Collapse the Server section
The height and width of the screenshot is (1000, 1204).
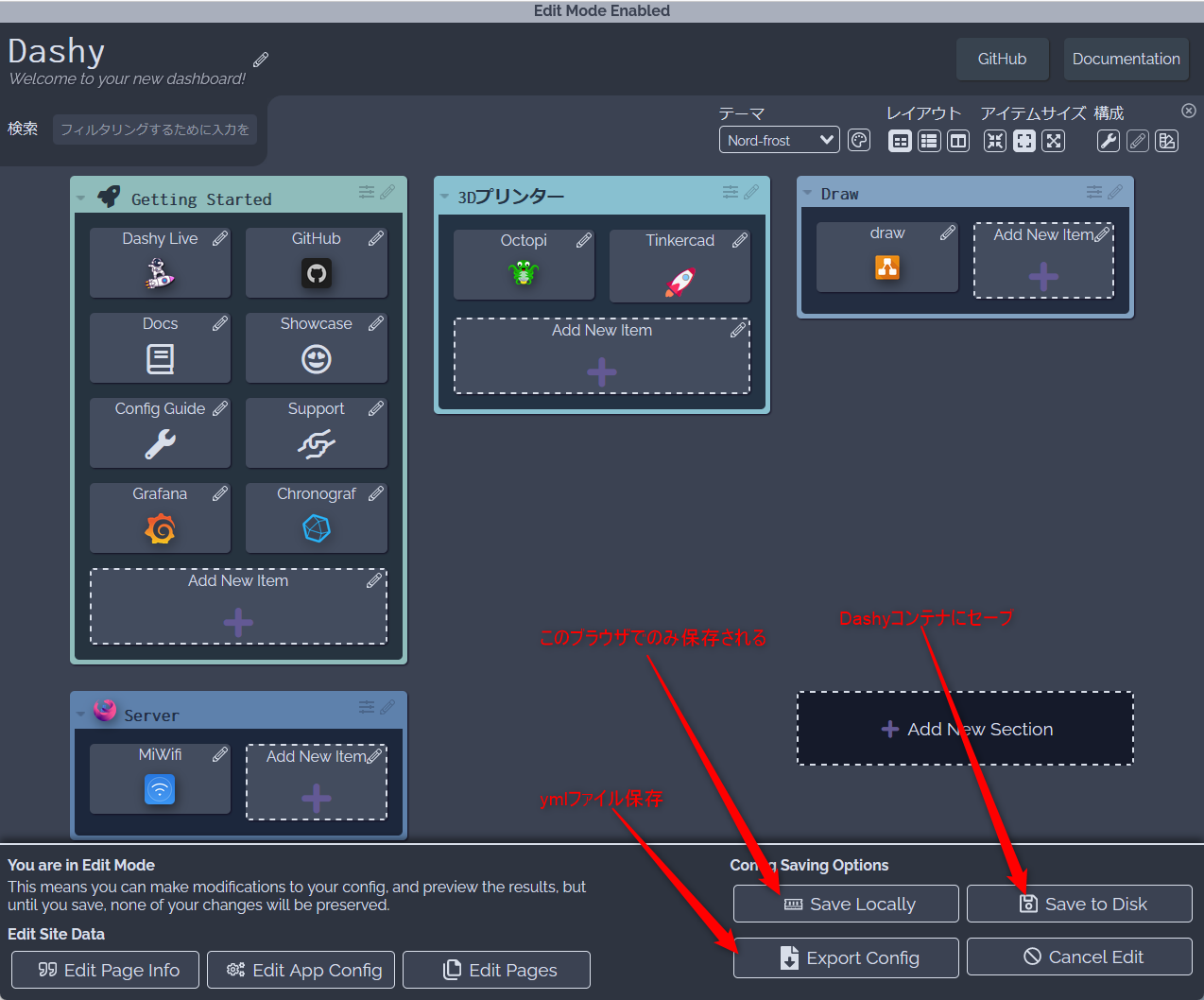[80, 715]
